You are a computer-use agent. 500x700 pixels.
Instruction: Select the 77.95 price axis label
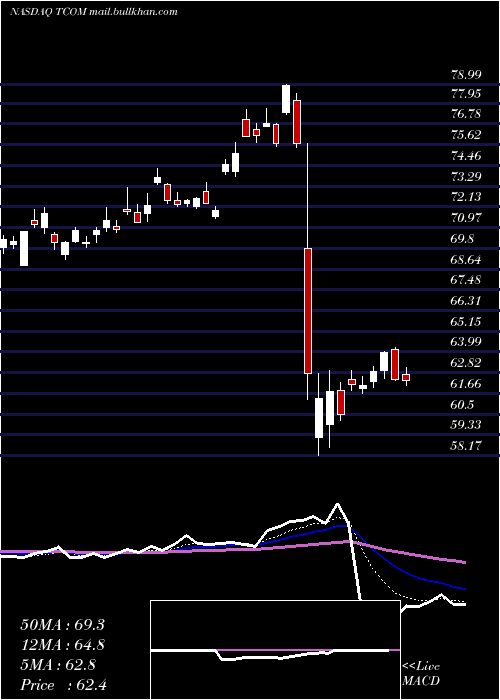467,94
